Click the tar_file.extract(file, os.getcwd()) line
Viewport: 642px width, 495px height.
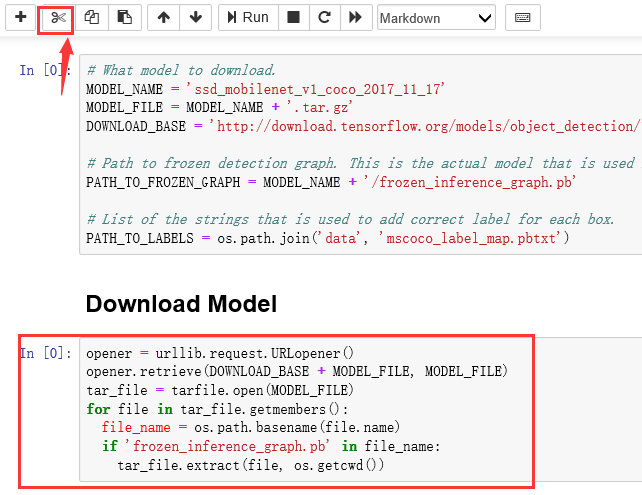click(251, 465)
